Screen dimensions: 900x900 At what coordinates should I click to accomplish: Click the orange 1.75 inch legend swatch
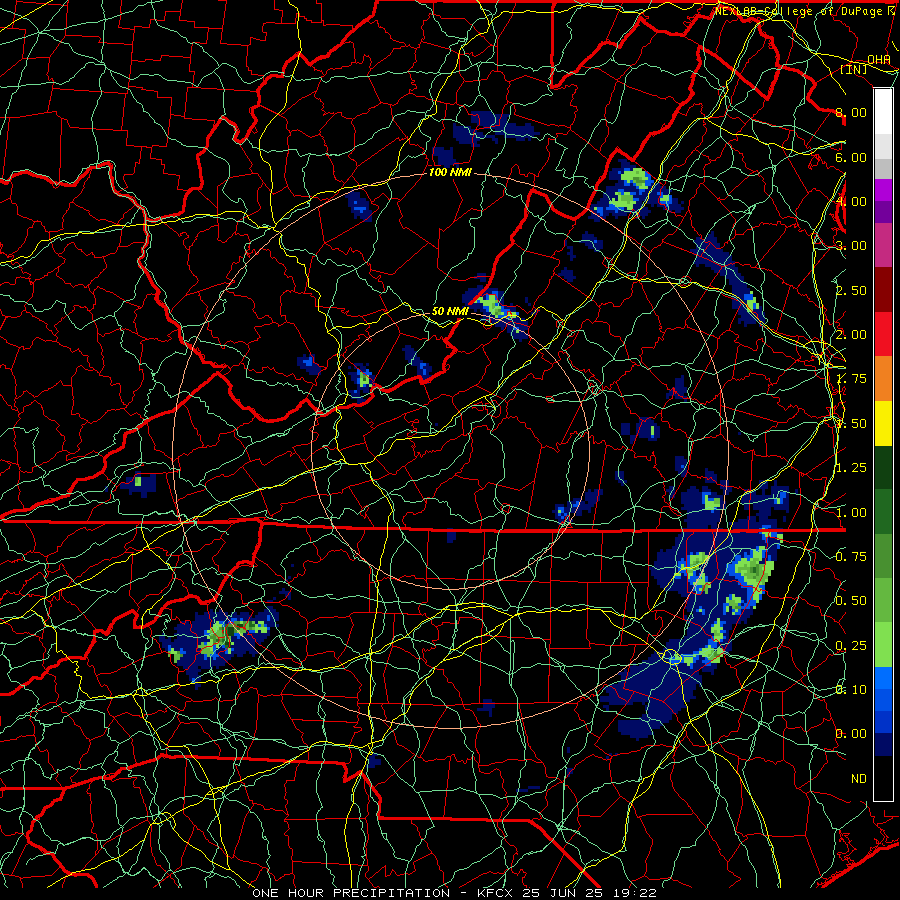tap(883, 378)
